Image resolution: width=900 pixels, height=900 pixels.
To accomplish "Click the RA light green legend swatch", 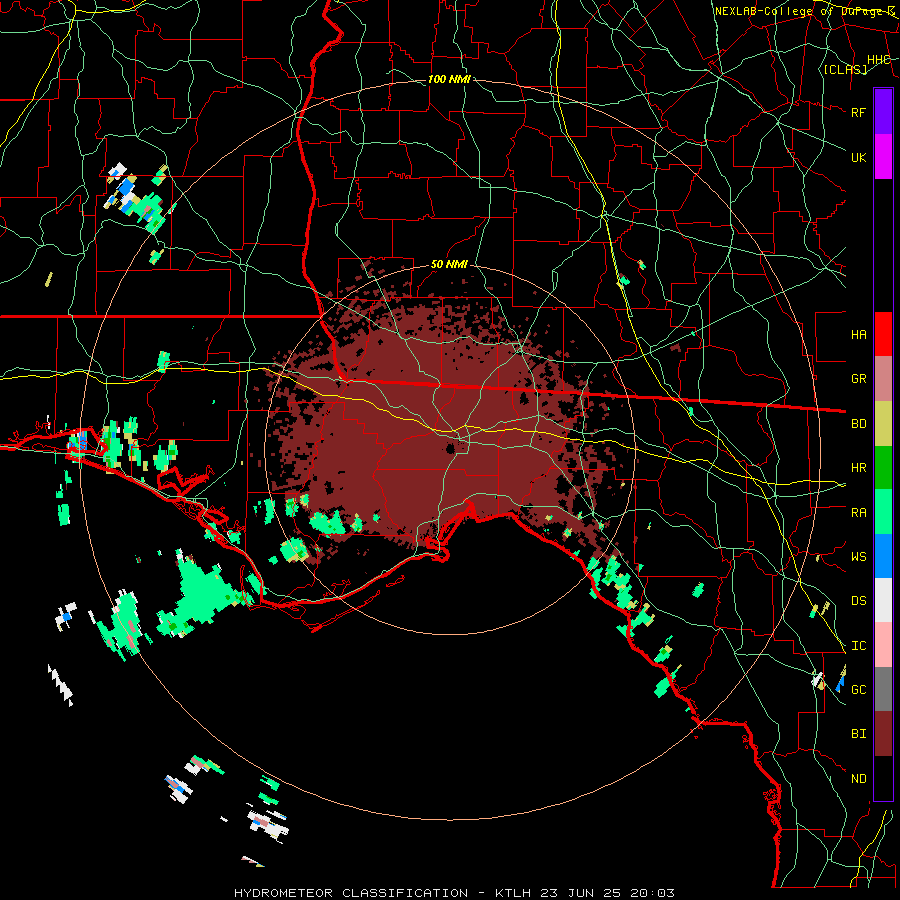I will pos(883,512).
